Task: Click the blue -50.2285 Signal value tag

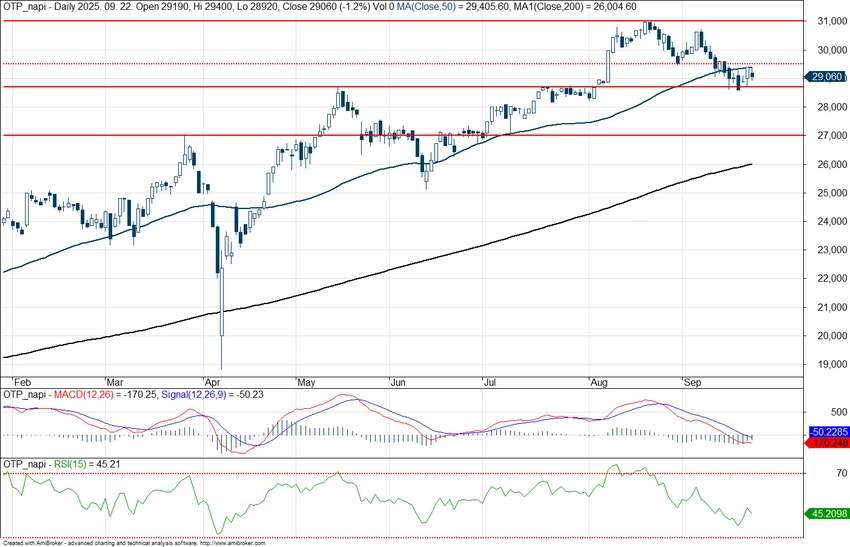Action: coord(828,431)
